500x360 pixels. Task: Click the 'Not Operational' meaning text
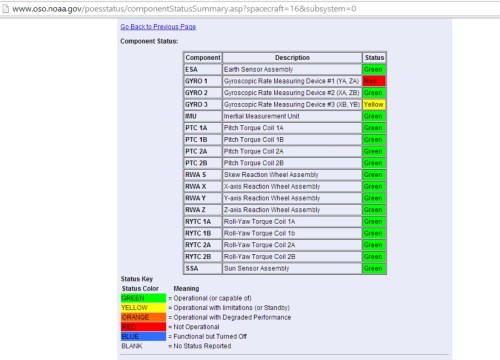click(x=196, y=327)
